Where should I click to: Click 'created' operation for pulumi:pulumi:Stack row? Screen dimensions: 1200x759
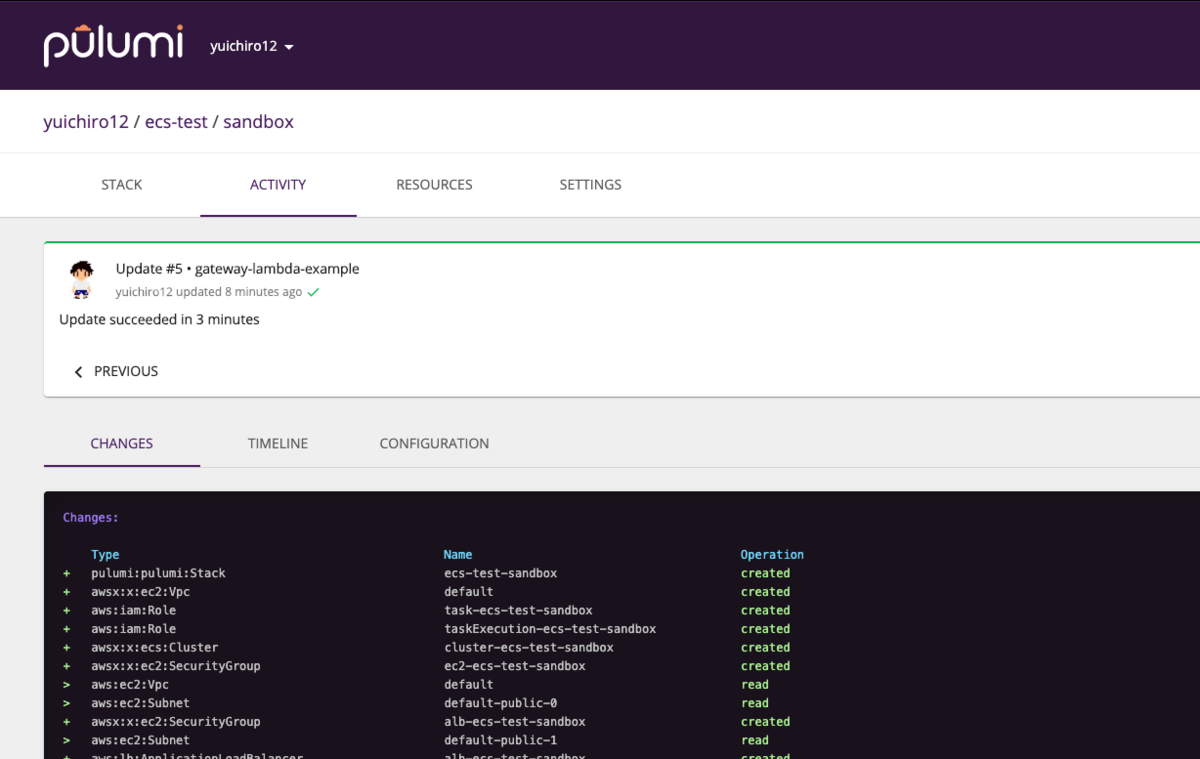(x=765, y=574)
